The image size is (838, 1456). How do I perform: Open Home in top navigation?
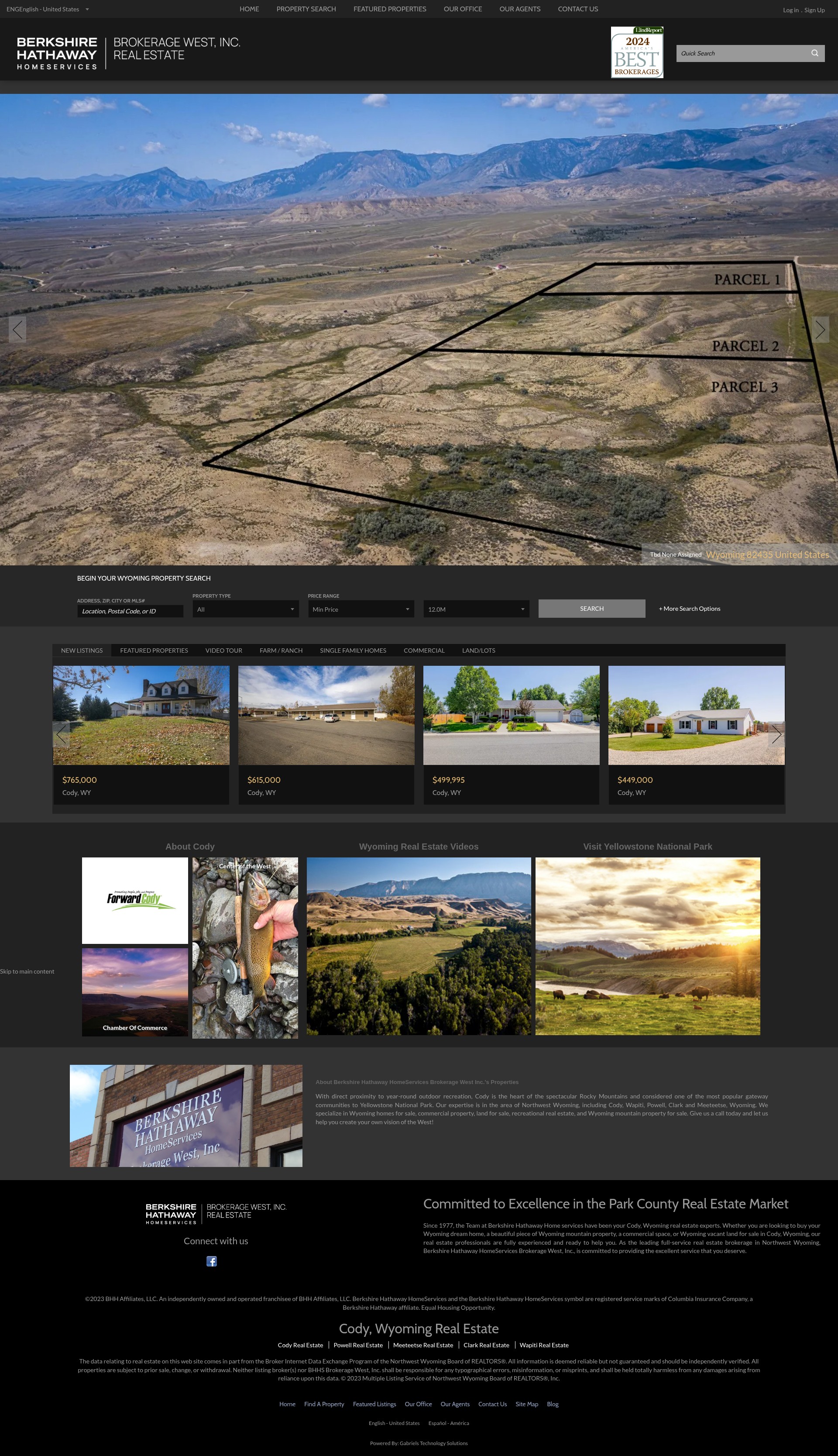click(x=249, y=9)
